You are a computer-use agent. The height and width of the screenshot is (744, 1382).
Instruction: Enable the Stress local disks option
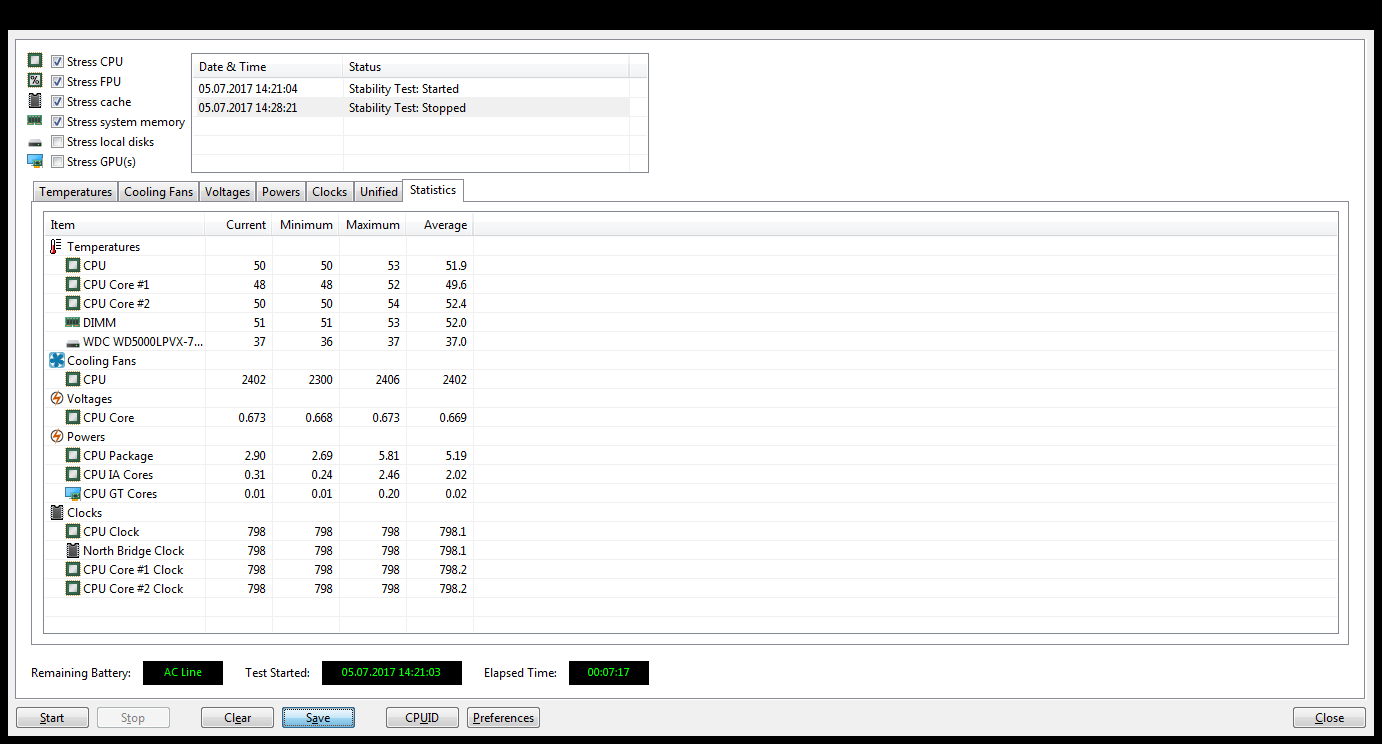pyautogui.click(x=58, y=142)
